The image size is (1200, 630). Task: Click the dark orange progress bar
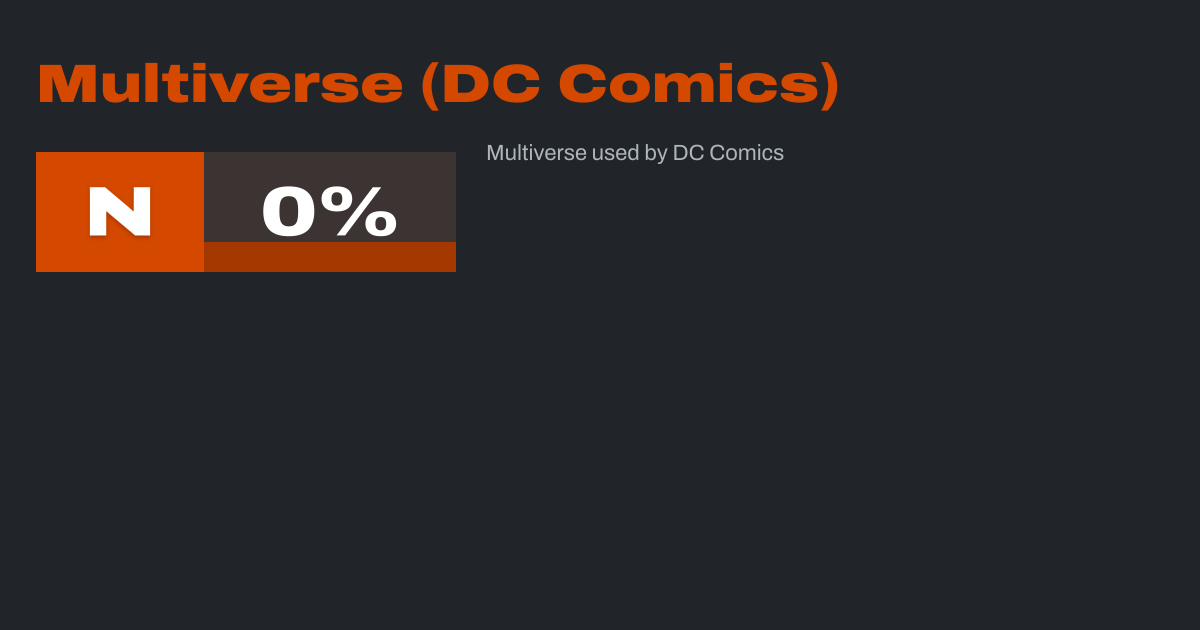tap(330, 257)
